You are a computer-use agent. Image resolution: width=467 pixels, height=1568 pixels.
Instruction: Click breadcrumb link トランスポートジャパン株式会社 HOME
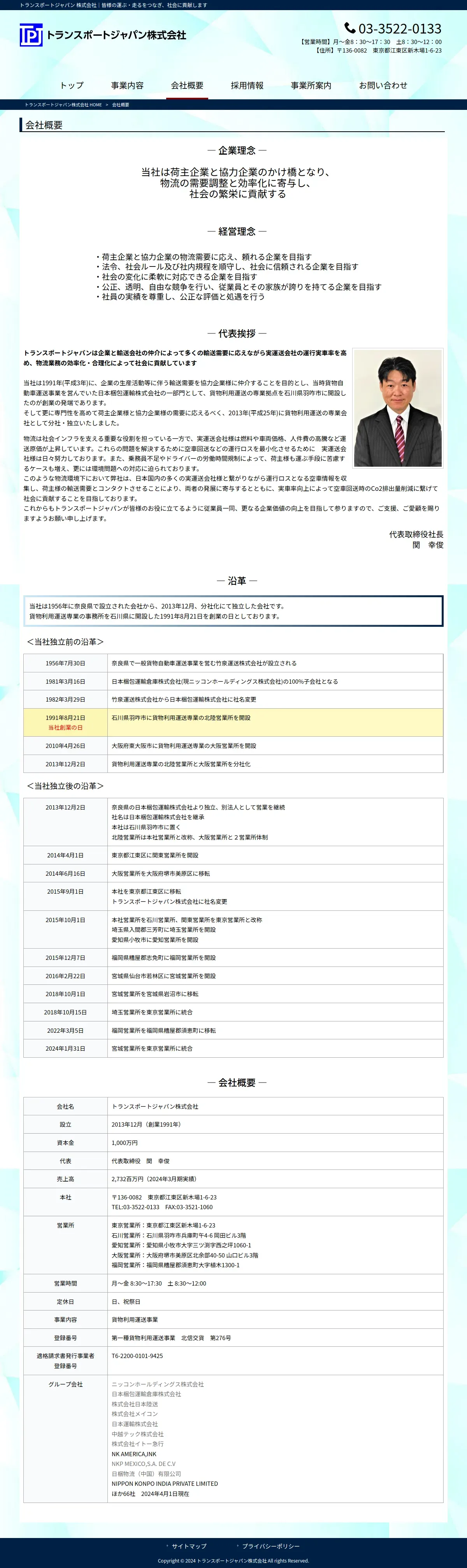click(63, 105)
